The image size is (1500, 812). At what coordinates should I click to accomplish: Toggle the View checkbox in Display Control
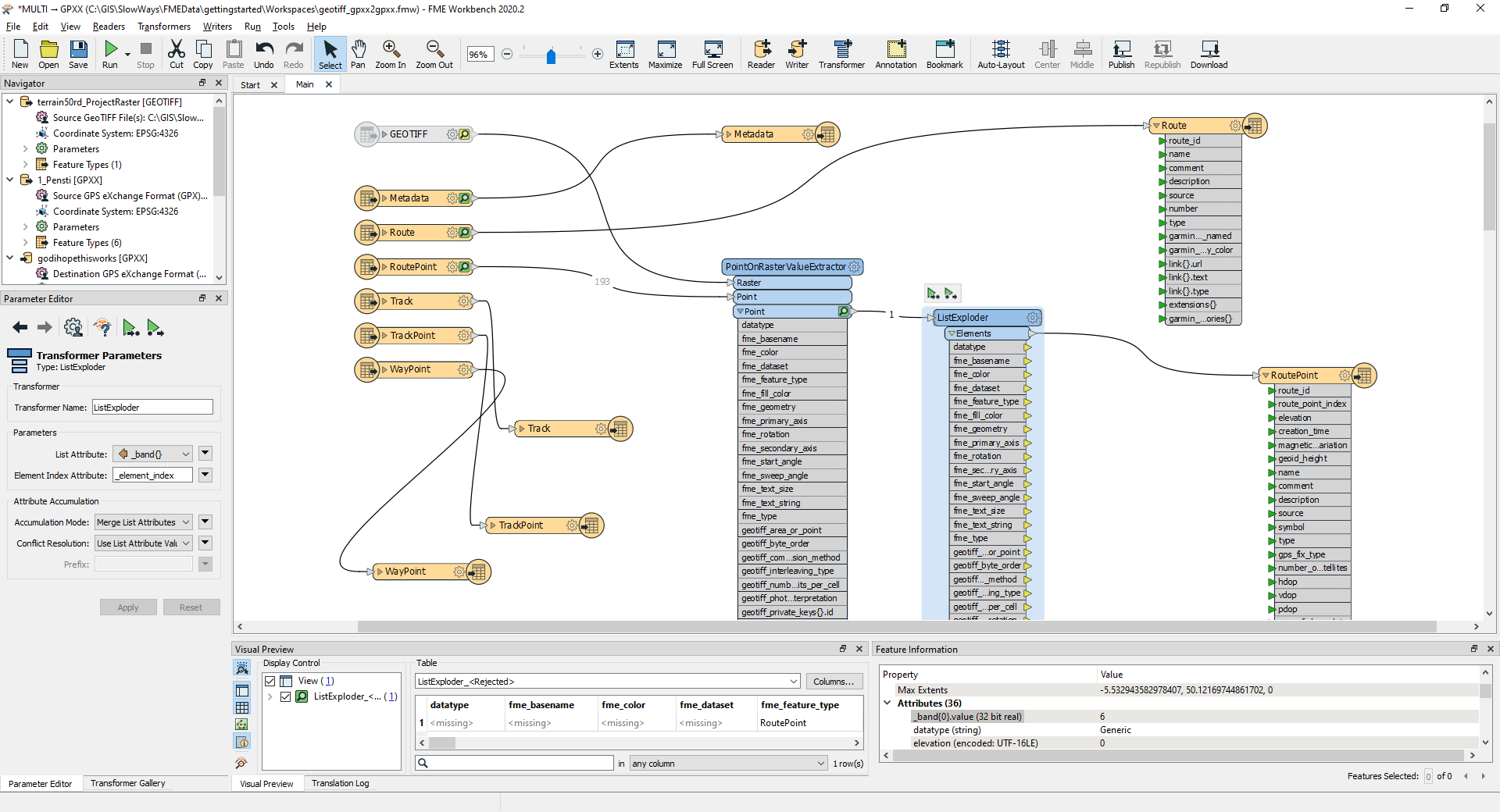point(270,681)
